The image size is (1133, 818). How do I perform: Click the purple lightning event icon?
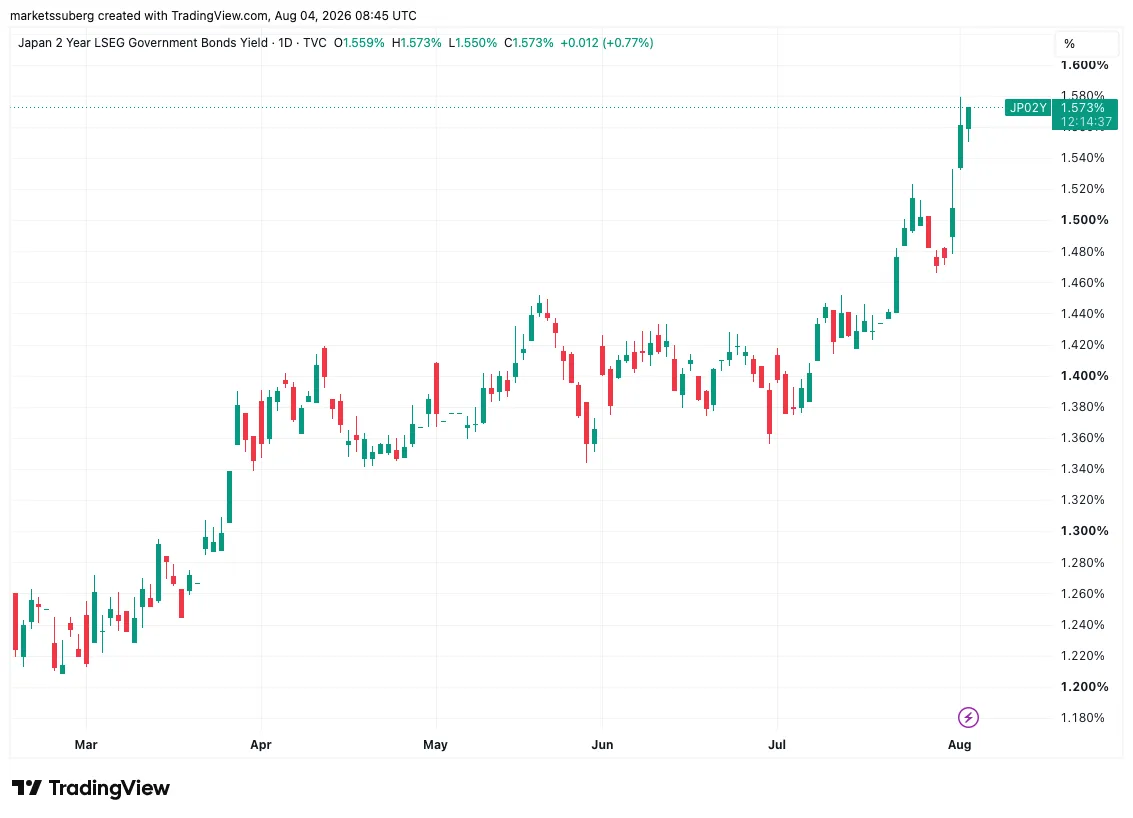click(x=968, y=718)
